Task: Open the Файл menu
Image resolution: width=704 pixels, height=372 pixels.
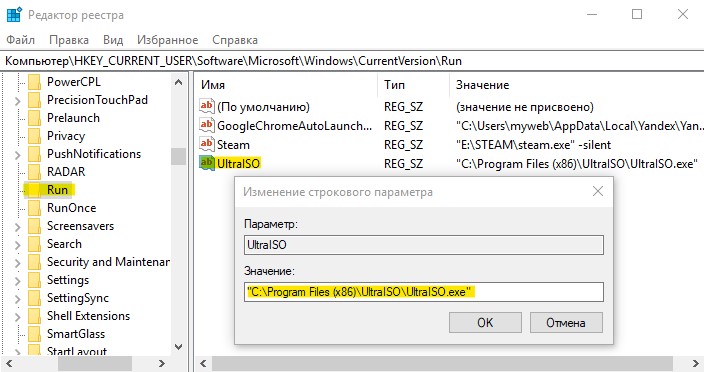Action: (x=20, y=40)
